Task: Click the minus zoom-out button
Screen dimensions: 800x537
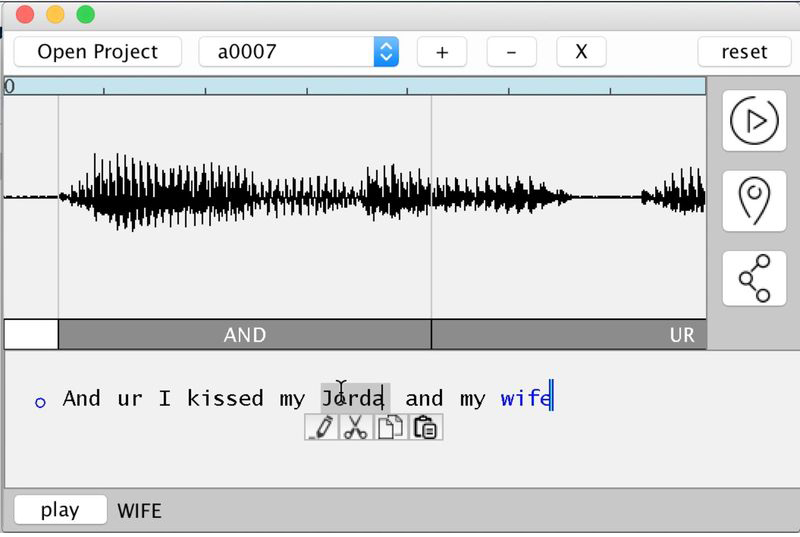Action: 511,52
